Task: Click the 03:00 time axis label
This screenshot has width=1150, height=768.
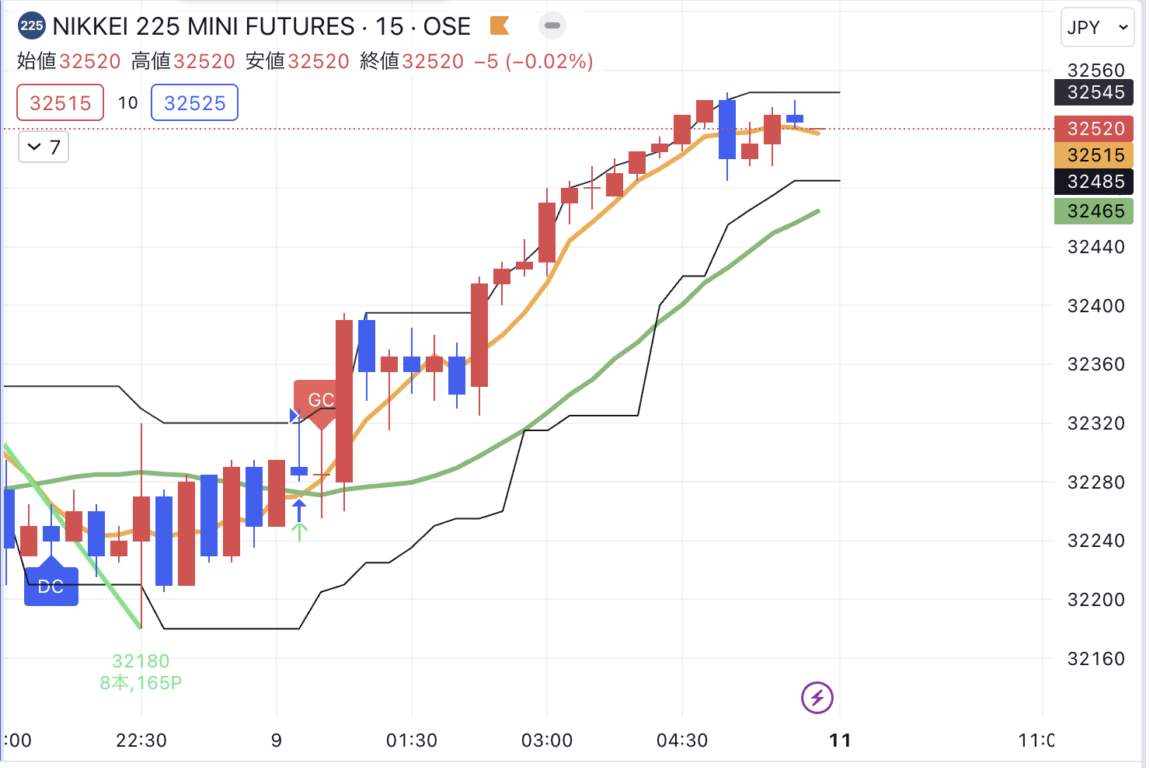Action: coord(547,741)
